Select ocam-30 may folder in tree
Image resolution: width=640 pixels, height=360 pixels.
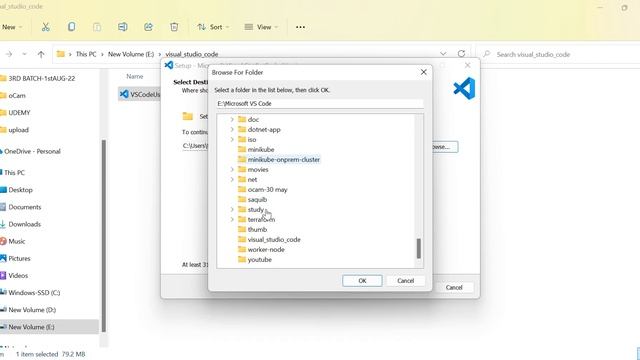(267, 189)
